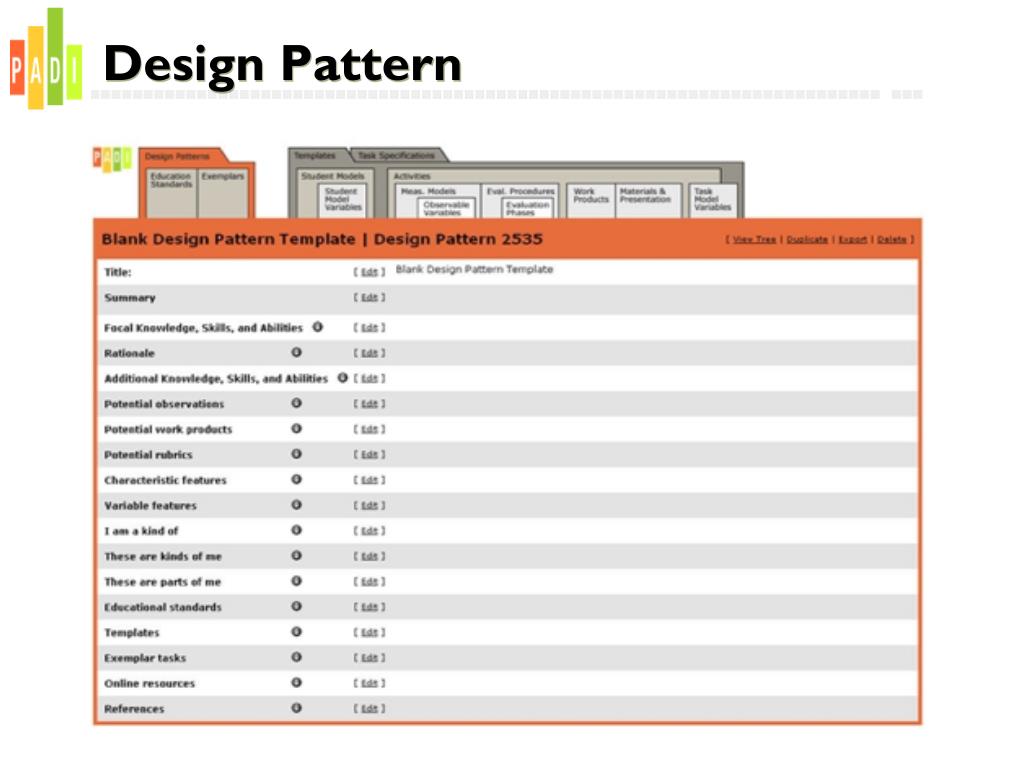Click the Delete link

pyautogui.click(x=891, y=240)
